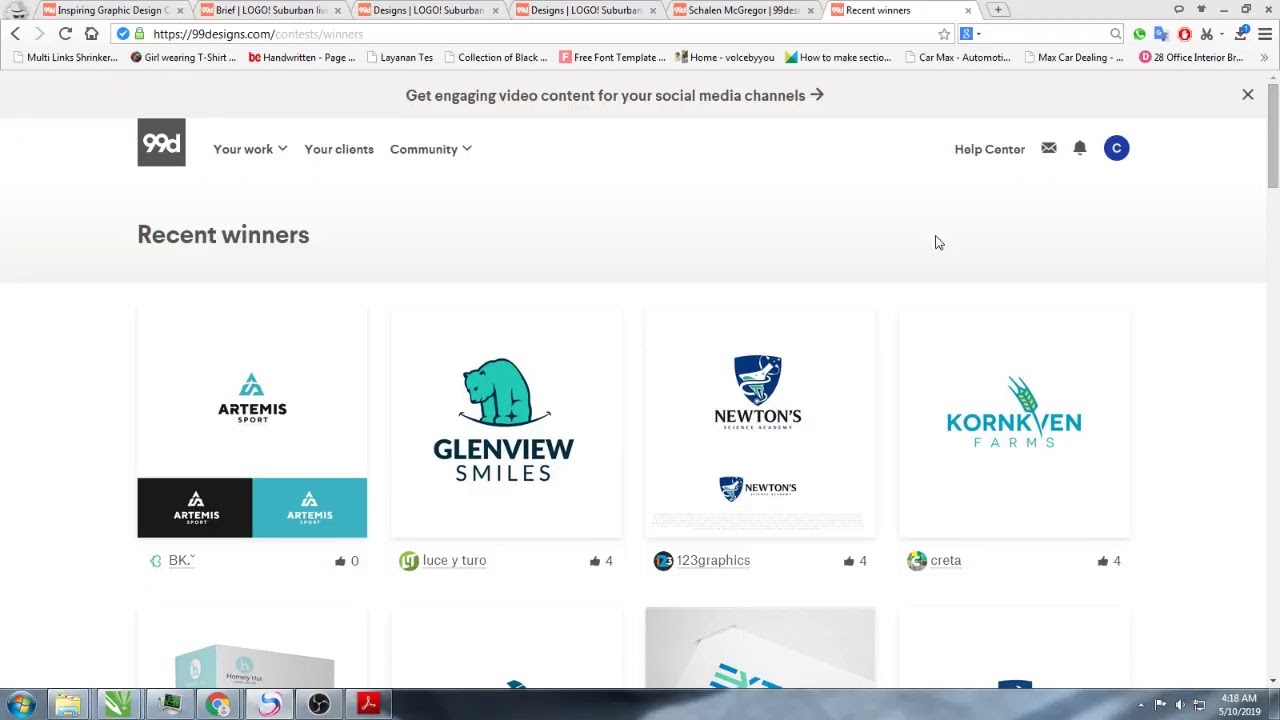
Task: Click the browser forward arrow
Action: (40, 34)
